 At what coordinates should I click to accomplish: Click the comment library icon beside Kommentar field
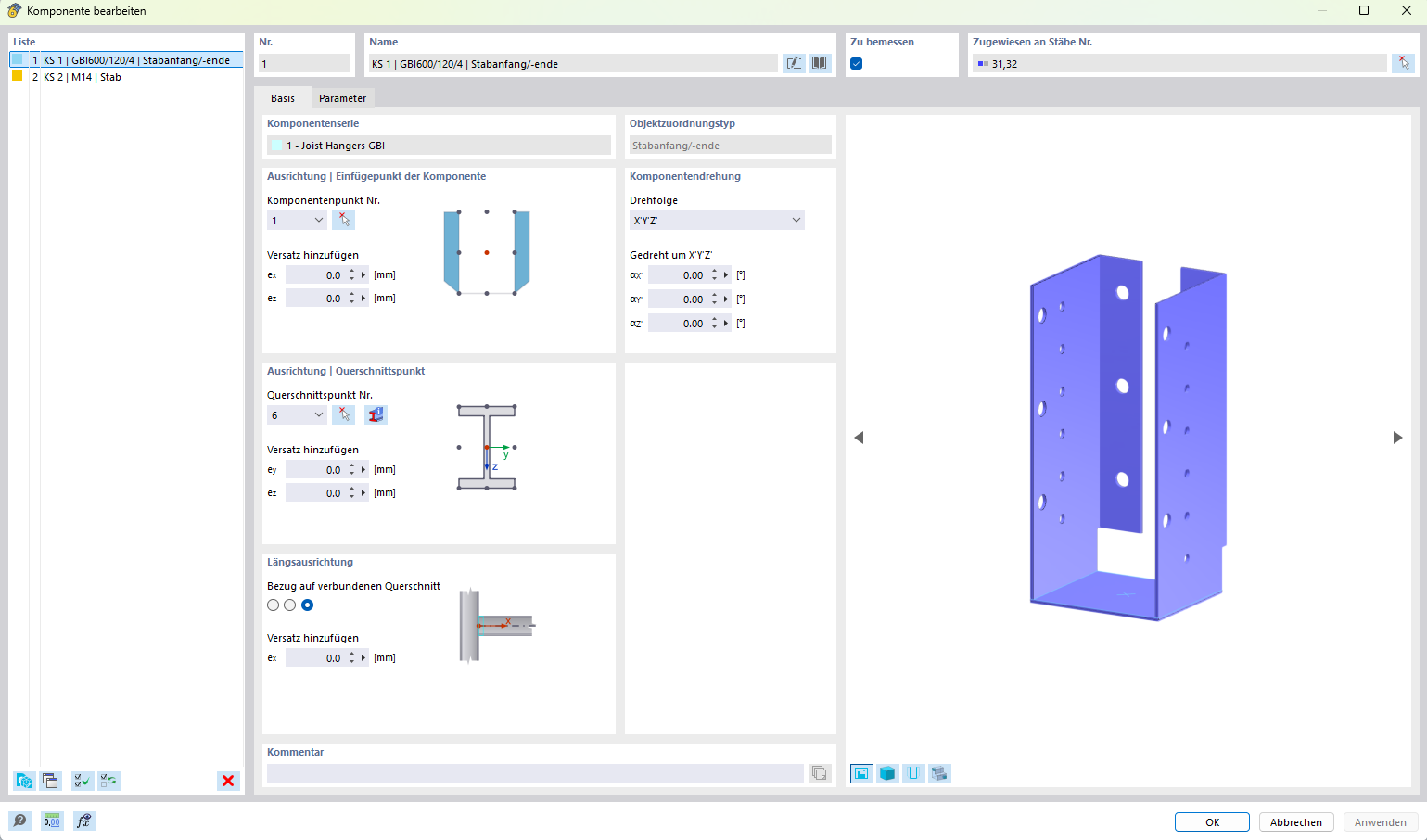(820, 773)
